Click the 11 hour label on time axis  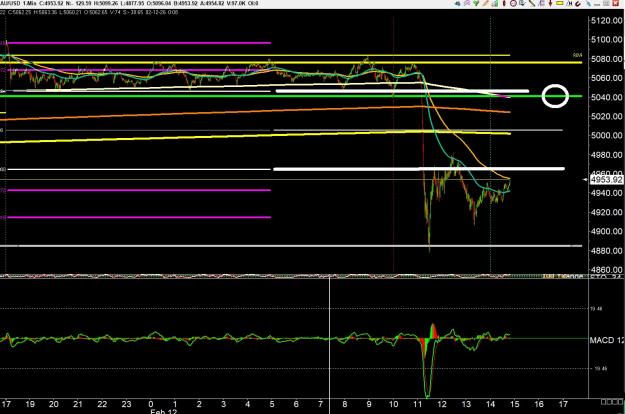point(417,404)
